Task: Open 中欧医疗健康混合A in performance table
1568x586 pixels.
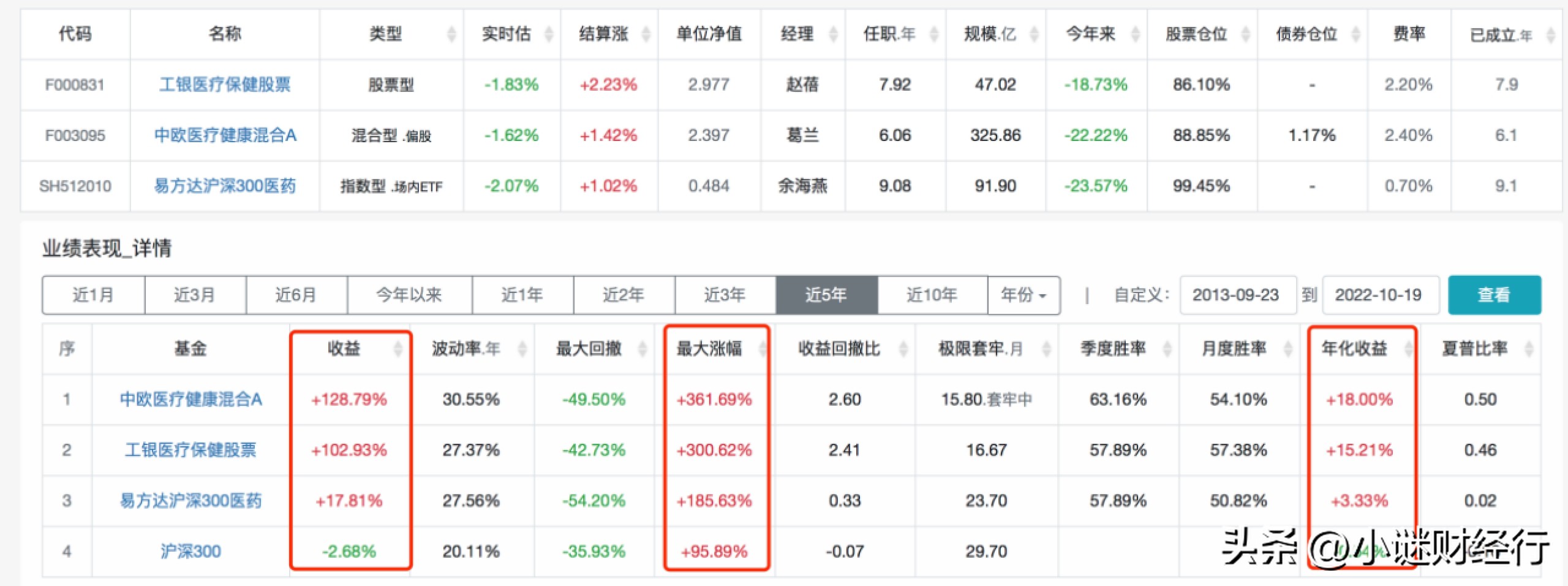Action: coord(190,400)
